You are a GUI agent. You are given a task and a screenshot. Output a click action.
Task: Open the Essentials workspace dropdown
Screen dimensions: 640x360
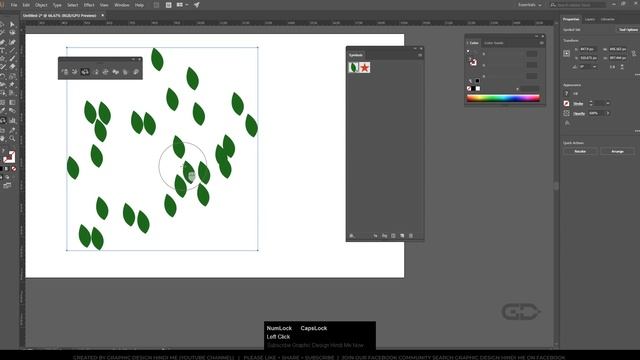pos(530,5)
